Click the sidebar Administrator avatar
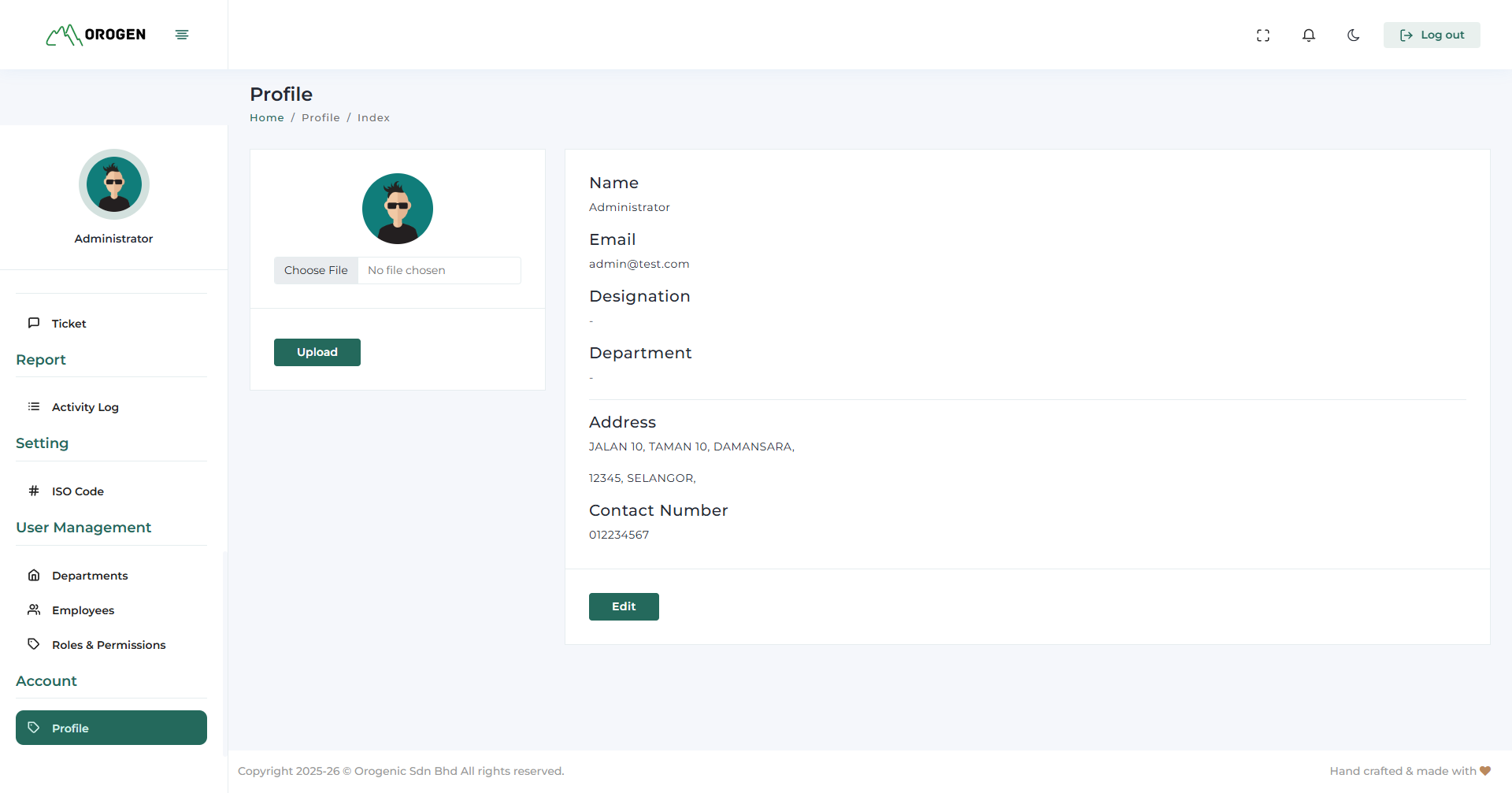The image size is (1512, 793). [114, 184]
